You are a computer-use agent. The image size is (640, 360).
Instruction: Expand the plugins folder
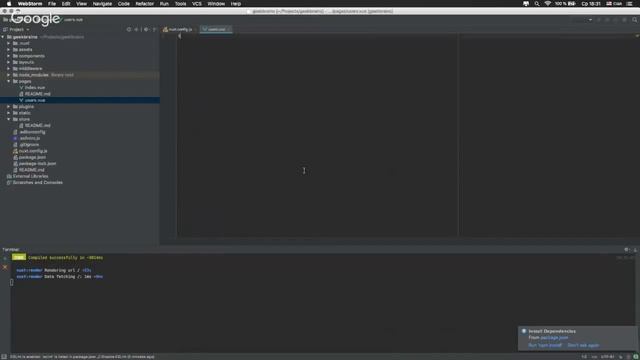[x=9, y=107]
